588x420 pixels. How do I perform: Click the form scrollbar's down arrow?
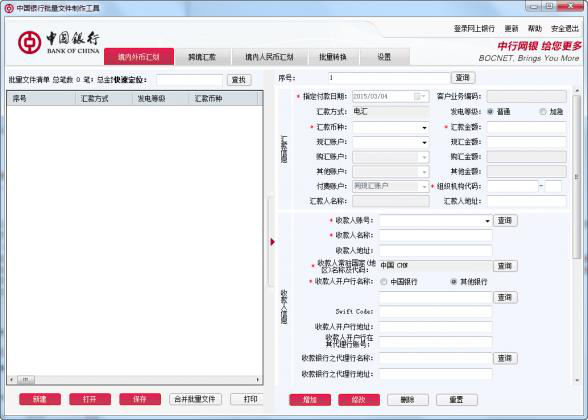(577, 381)
